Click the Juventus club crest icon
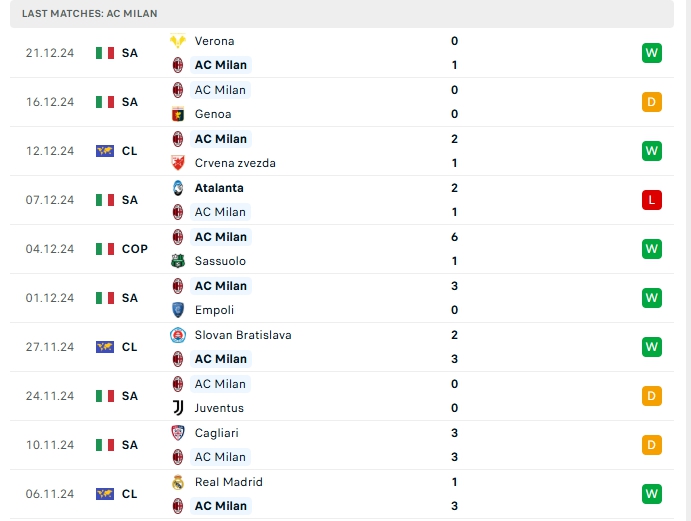Image resolution: width=691 pixels, height=521 pixels. point(178,408)
